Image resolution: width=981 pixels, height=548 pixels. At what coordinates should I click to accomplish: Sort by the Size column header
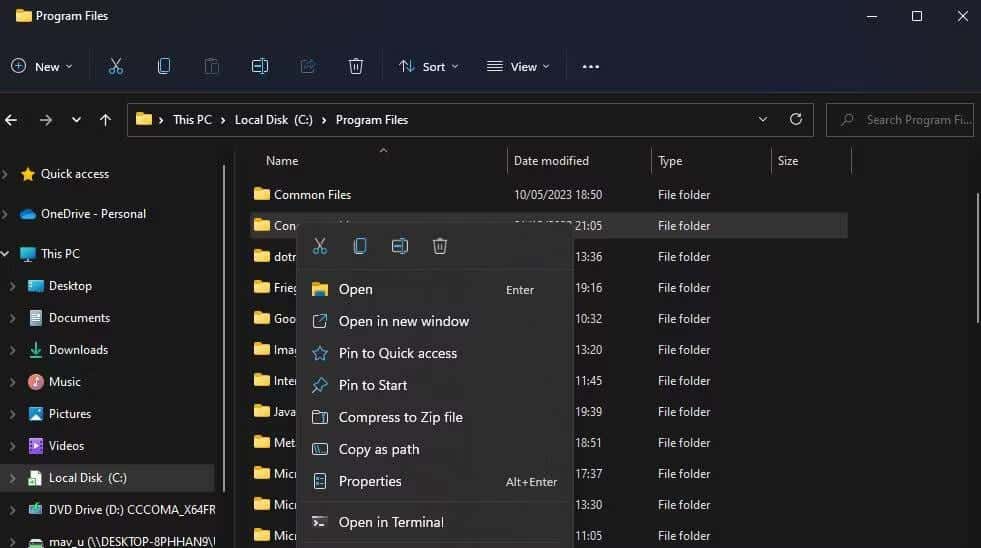pos(788,161)
